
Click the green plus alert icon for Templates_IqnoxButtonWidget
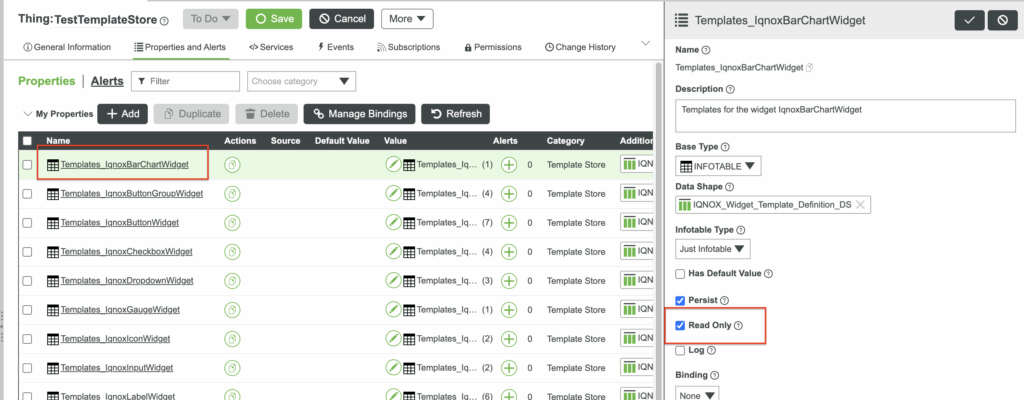tap(509, 222)
